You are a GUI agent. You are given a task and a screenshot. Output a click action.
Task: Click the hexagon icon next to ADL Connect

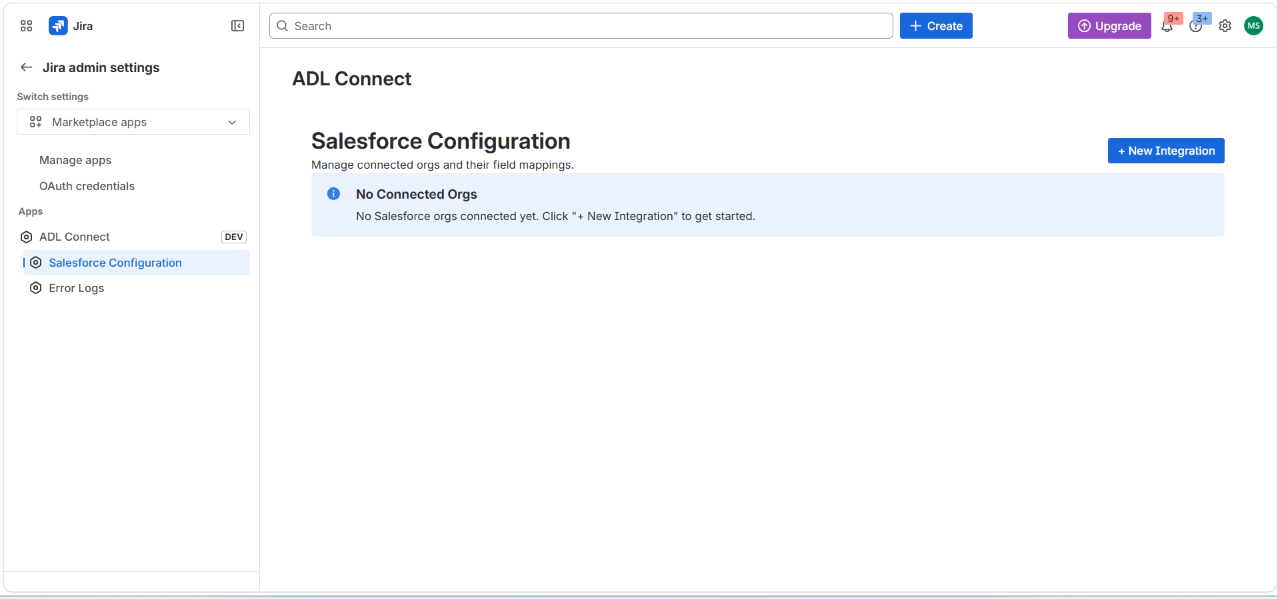[x=26, y=237]
